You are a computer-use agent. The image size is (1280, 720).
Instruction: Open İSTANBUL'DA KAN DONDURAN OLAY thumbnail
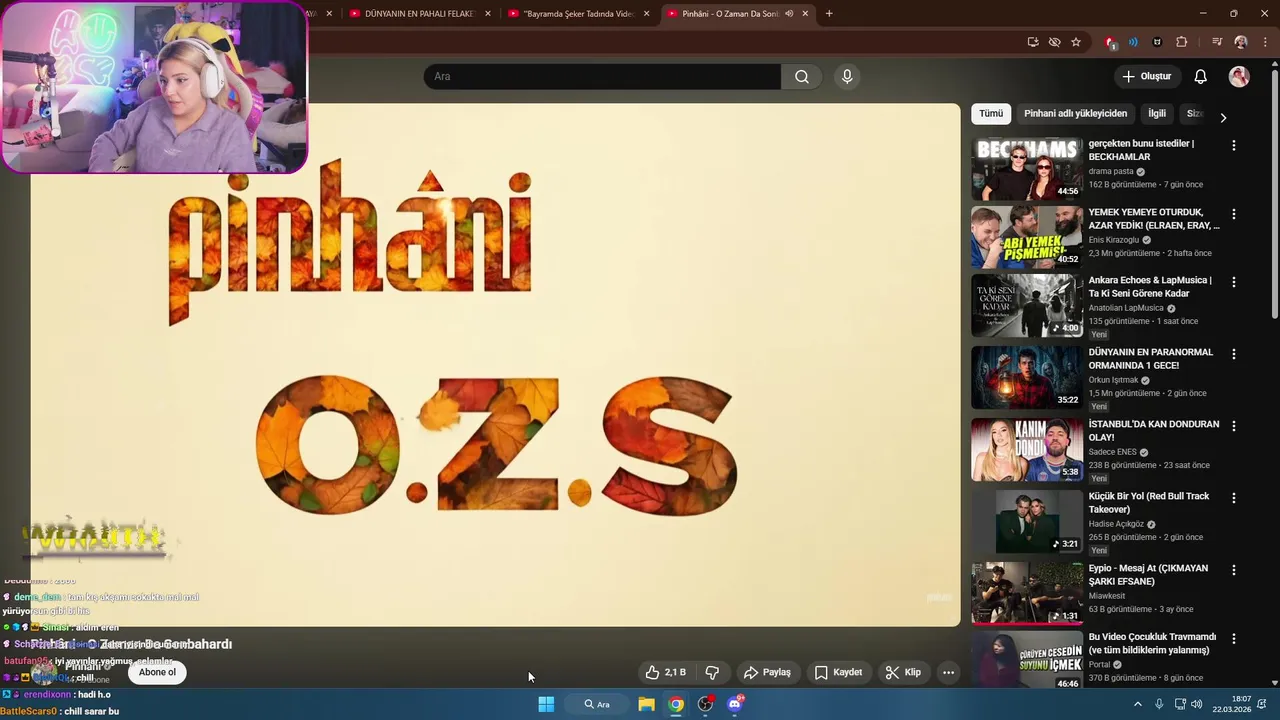point(1027,449)
